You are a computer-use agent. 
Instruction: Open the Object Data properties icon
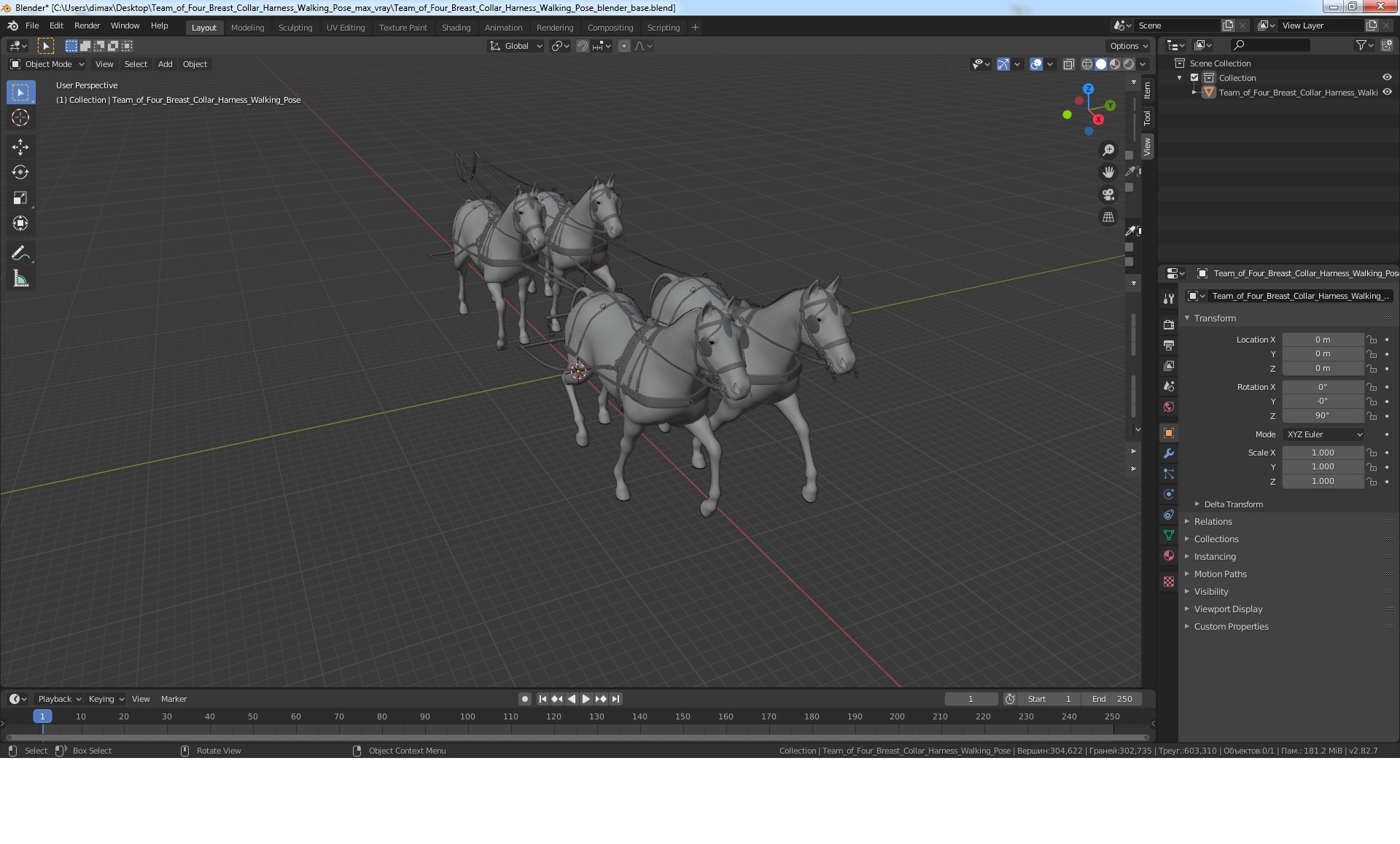pos(1169,535)
